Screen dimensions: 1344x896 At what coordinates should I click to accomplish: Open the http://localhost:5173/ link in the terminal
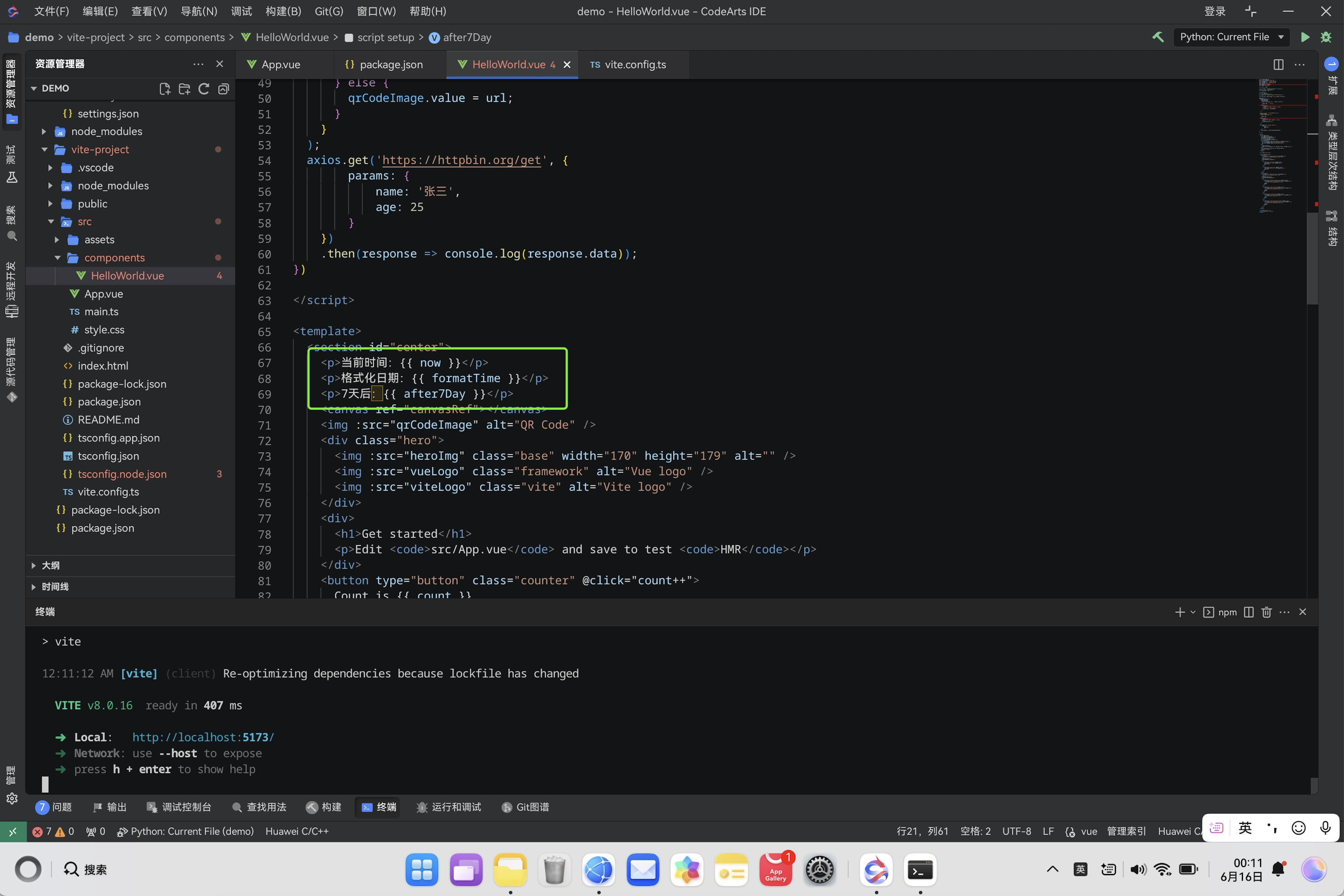tap(203, 737)
